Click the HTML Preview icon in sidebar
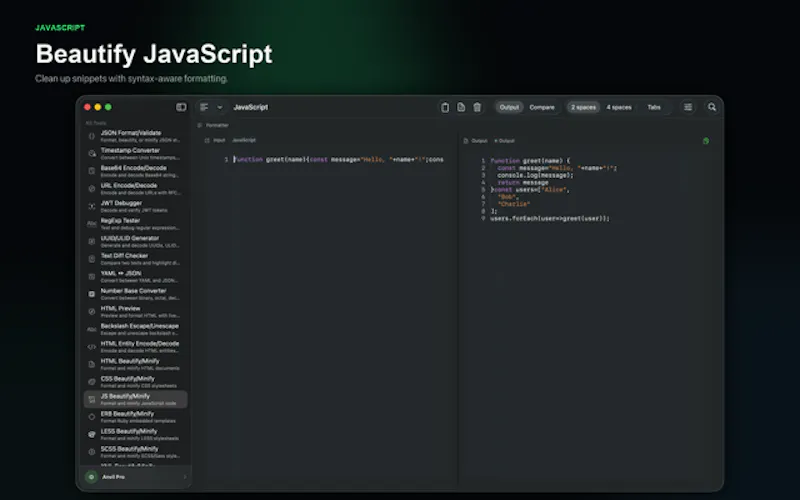 tap(92, 312)
